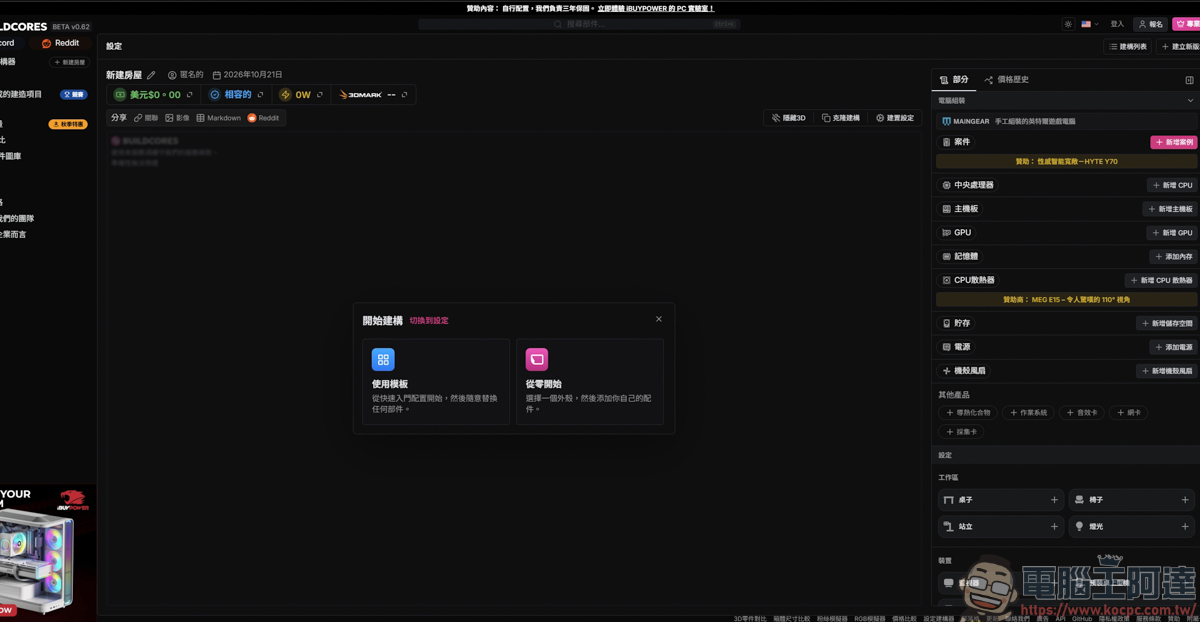Click the pink 新增案例 add case button
This screenshot has width=1200, height=622.
(1174, 142)
